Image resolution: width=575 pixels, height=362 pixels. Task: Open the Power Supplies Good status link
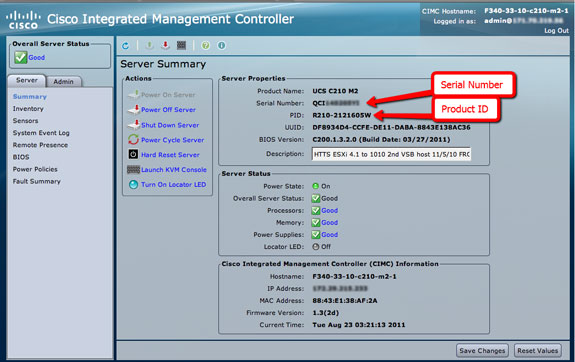[330, 235]
